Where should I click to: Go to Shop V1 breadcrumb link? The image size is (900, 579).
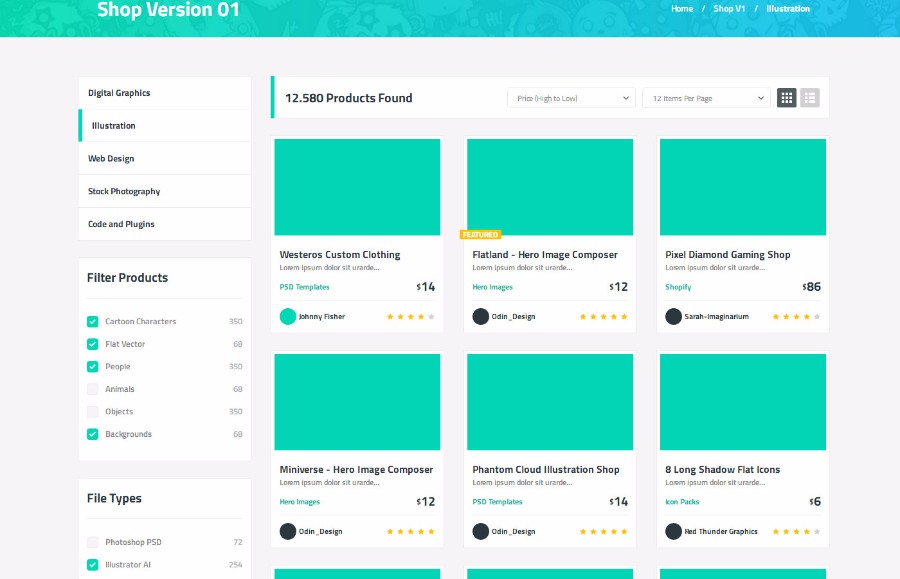coord(729,9)
